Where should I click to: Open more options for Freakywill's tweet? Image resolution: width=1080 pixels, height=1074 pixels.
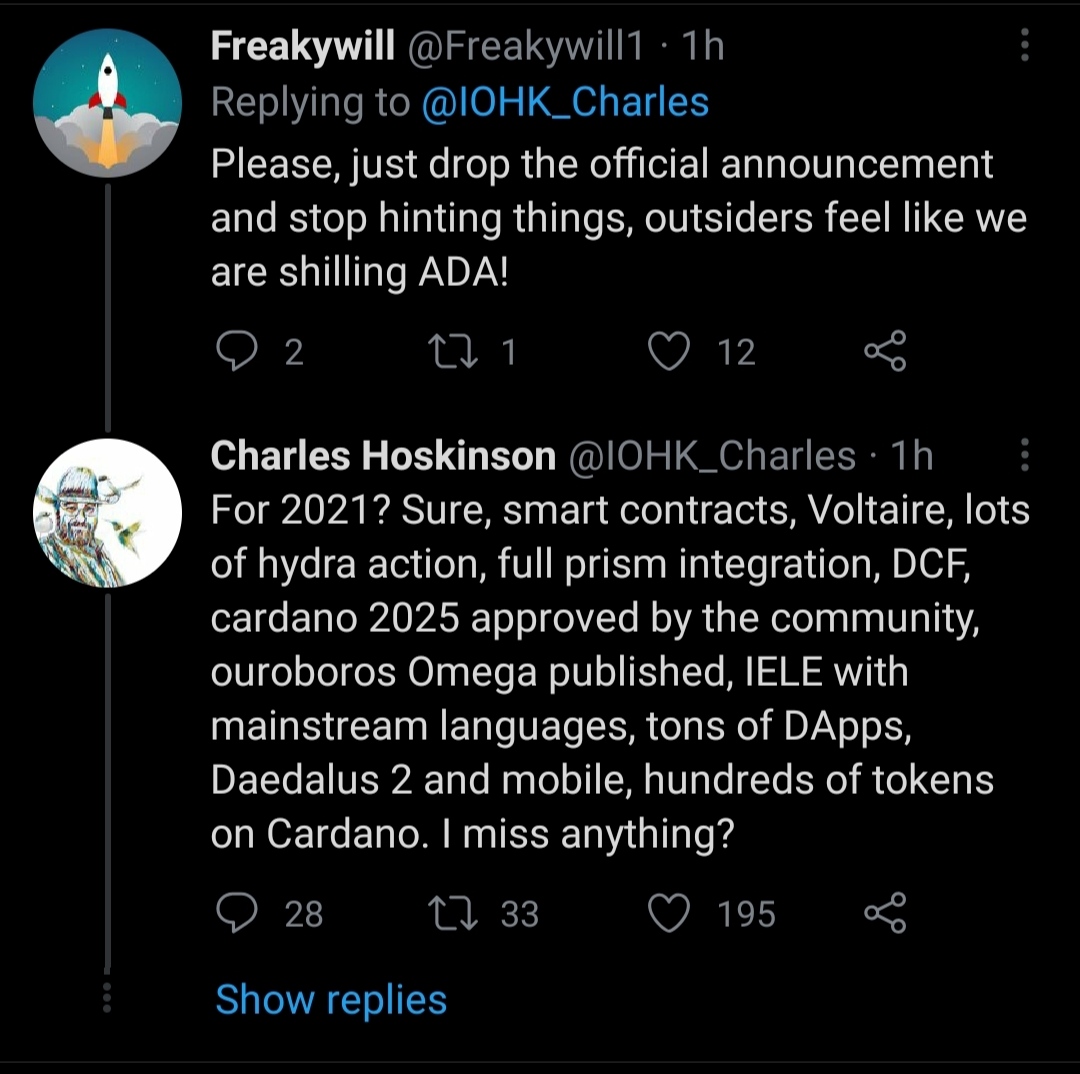pos(1025,46)
